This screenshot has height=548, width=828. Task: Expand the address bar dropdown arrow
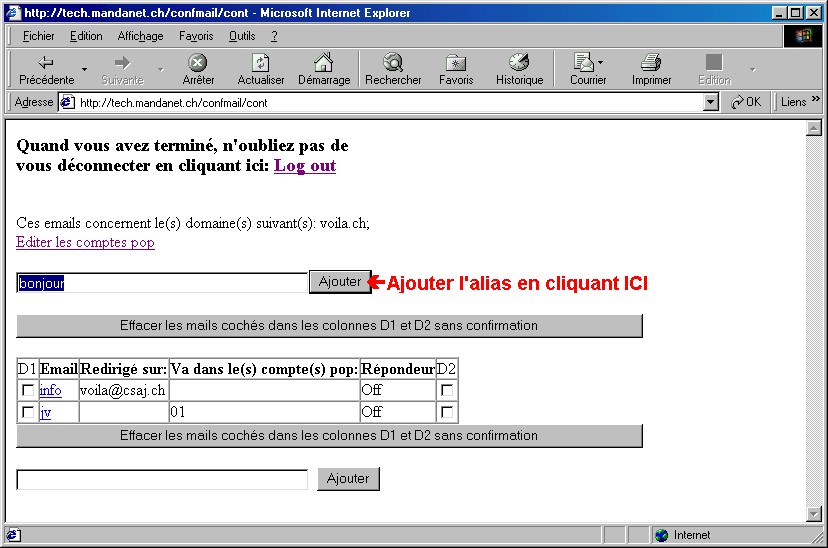(x=711, y=102)
